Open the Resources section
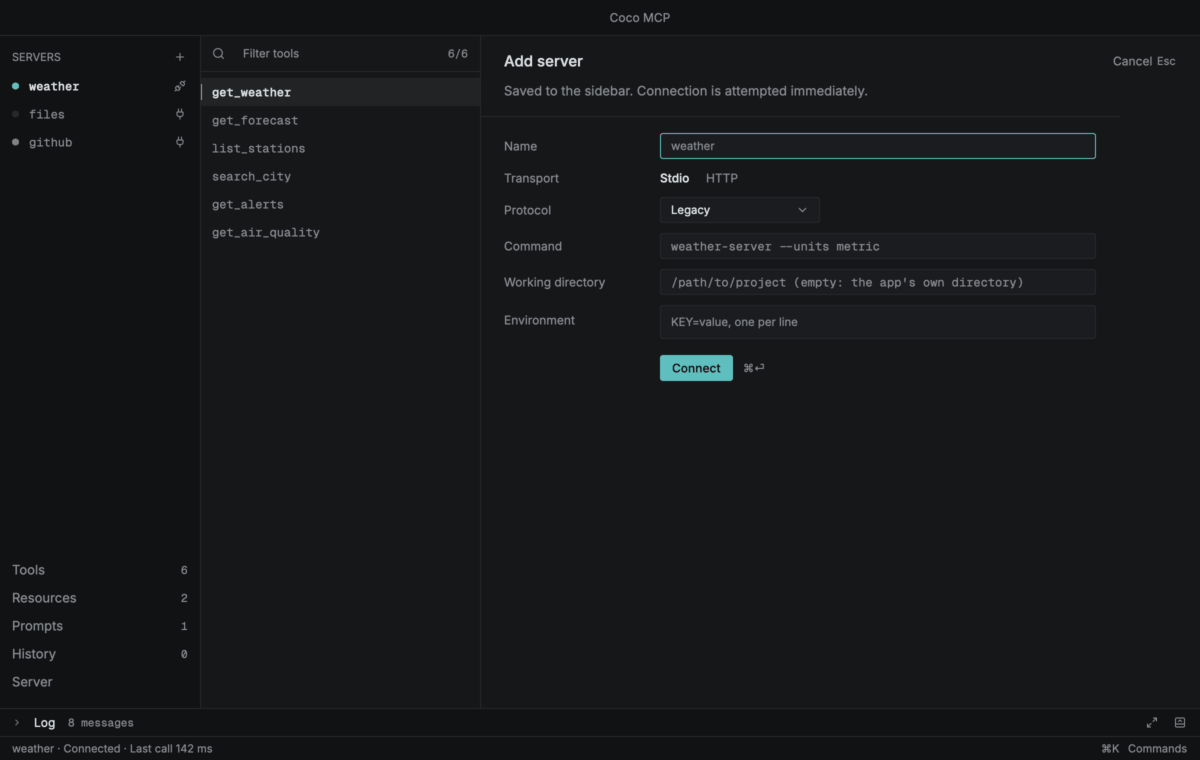The width and height of the screenshot is (1200, 760). tap(100, 598)
